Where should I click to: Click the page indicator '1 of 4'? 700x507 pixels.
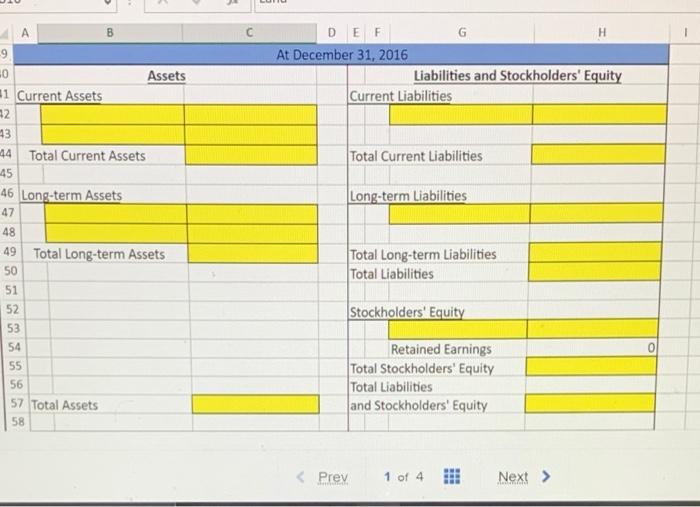404,477
